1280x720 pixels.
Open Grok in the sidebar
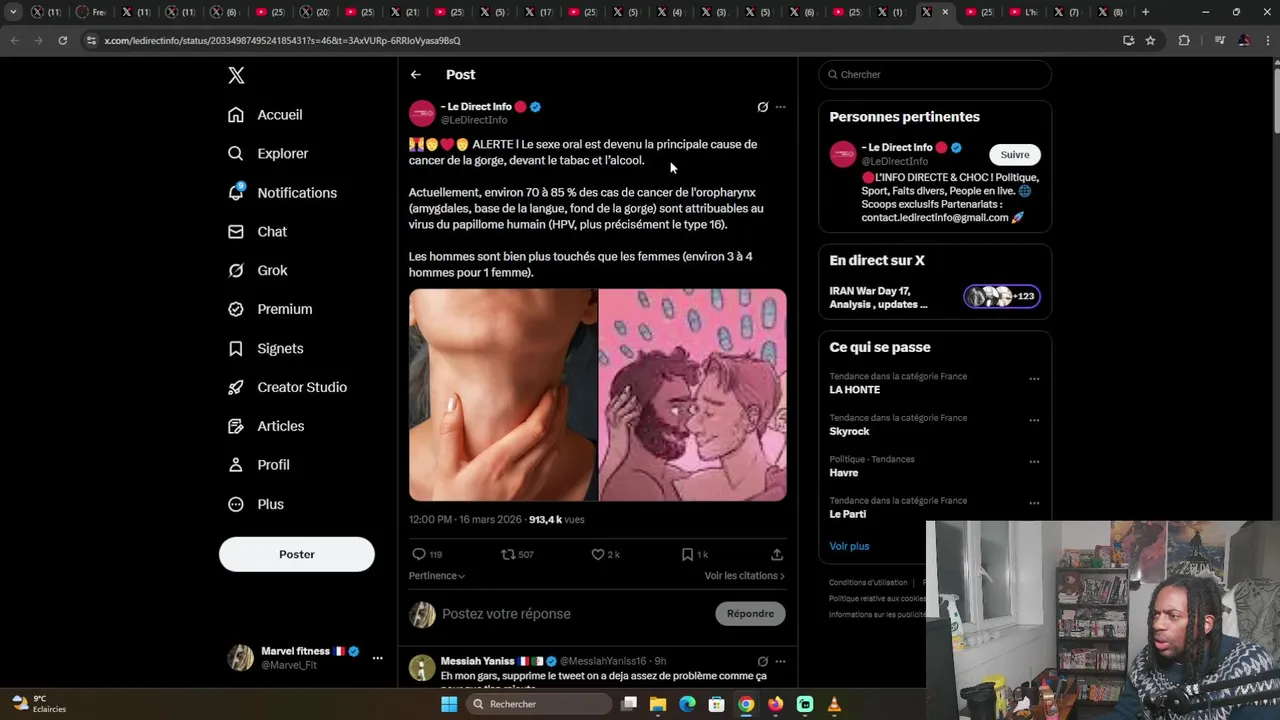[257, 271]
